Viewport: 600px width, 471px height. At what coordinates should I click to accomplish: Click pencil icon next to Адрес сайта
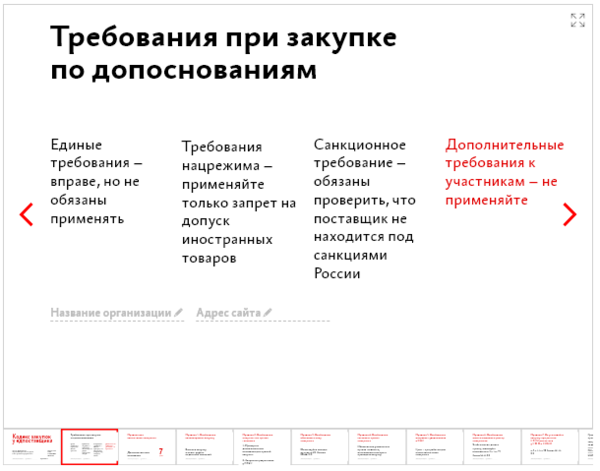(x=267, y=313)
